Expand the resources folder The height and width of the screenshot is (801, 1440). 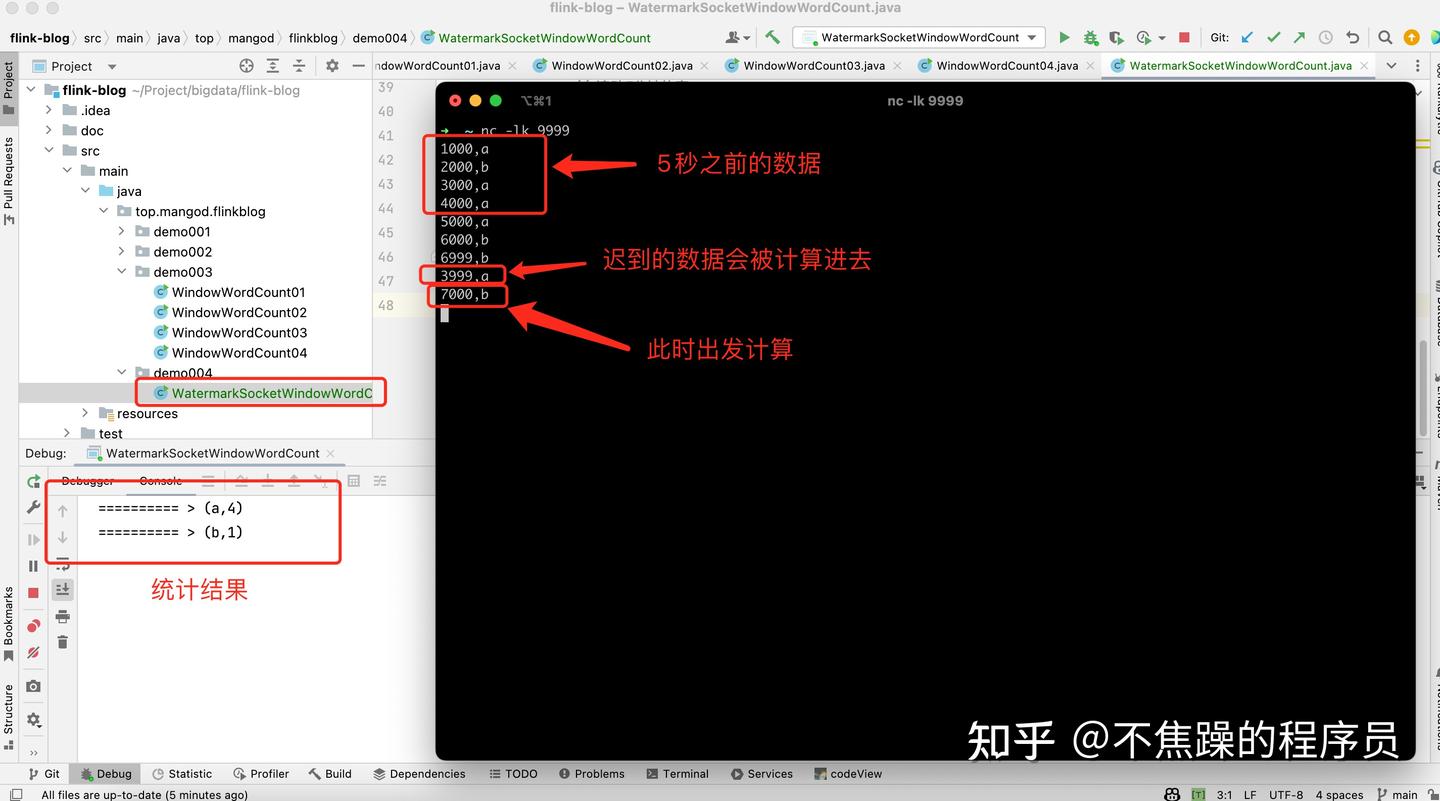85,413
